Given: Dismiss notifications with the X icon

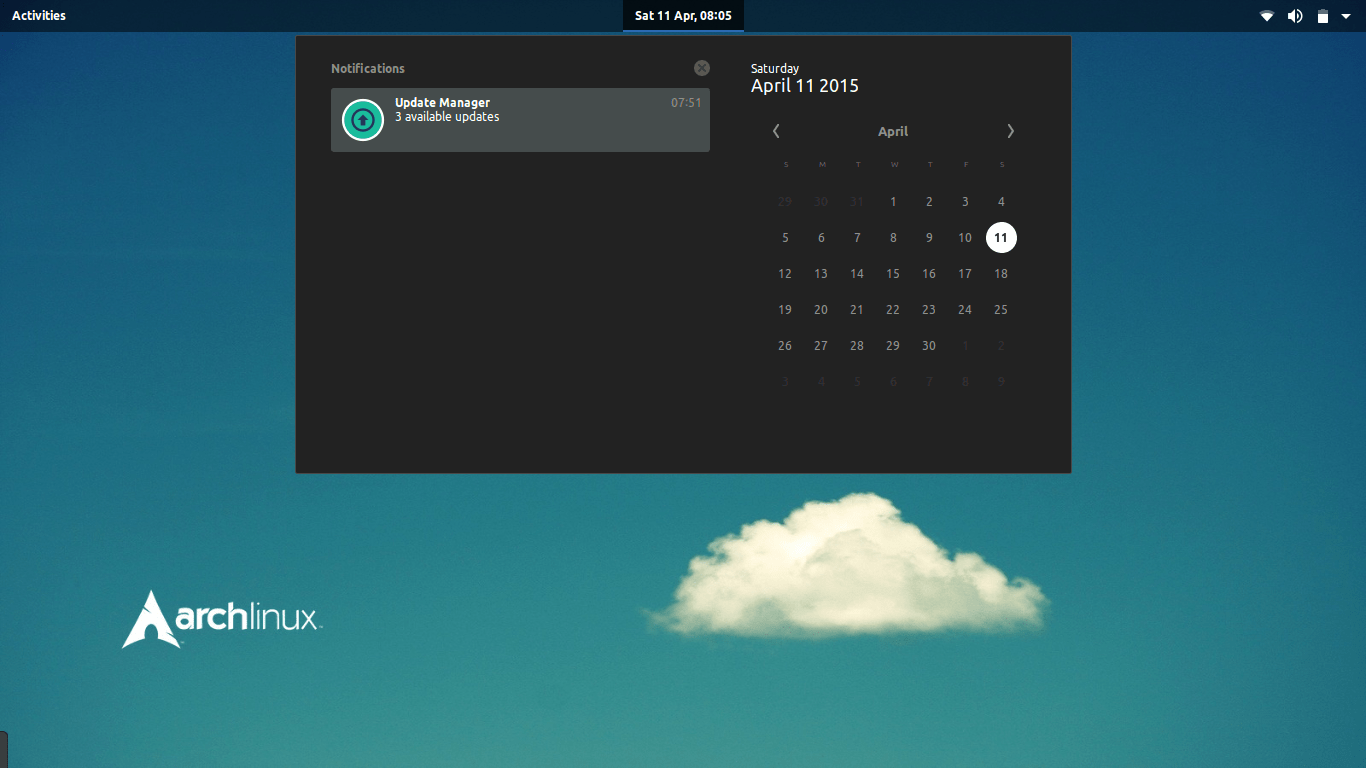Looking at the screenshot, I should tap(701, 68).
